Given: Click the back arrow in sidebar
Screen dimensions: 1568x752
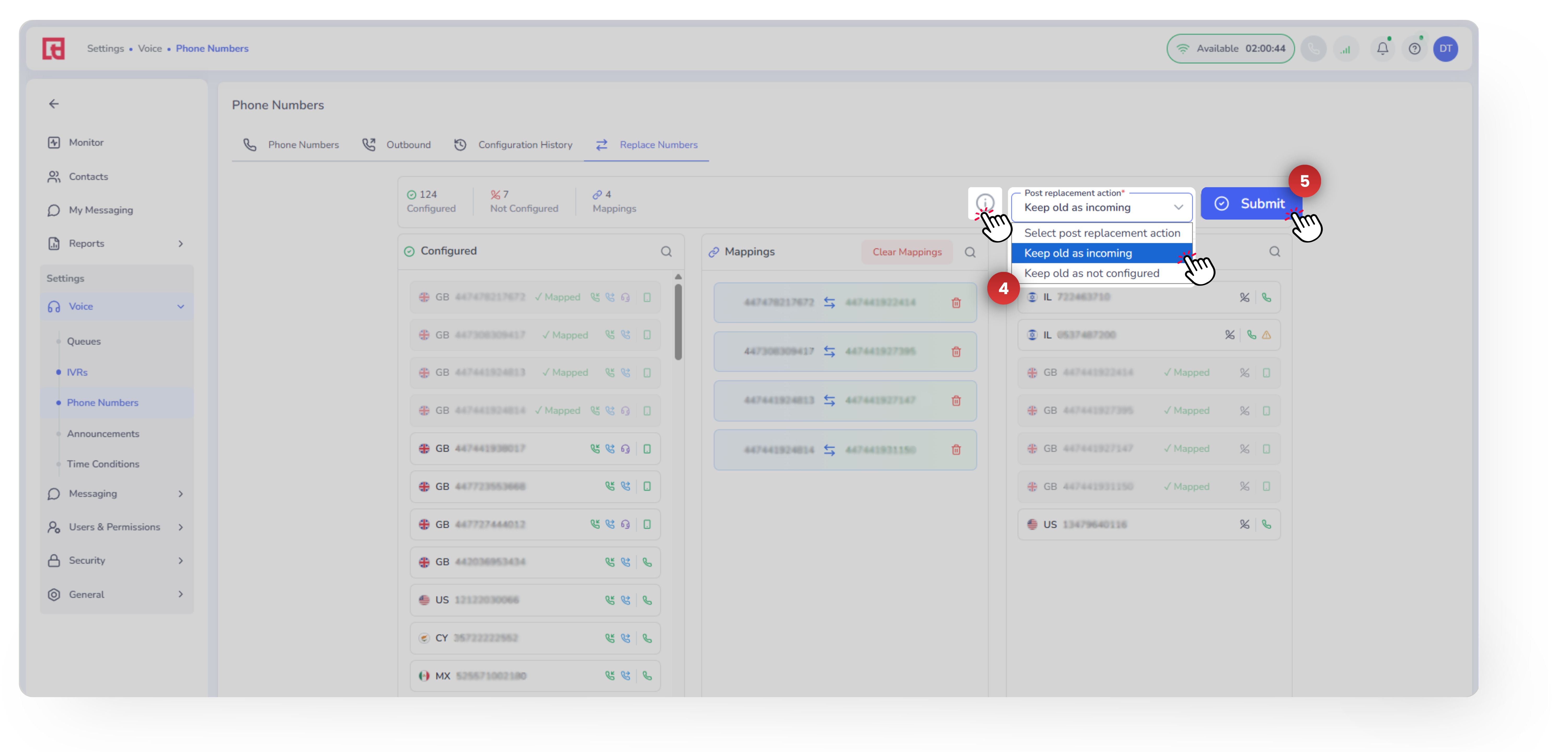Looking at the screenshot, I should click(x=54, y=104).
